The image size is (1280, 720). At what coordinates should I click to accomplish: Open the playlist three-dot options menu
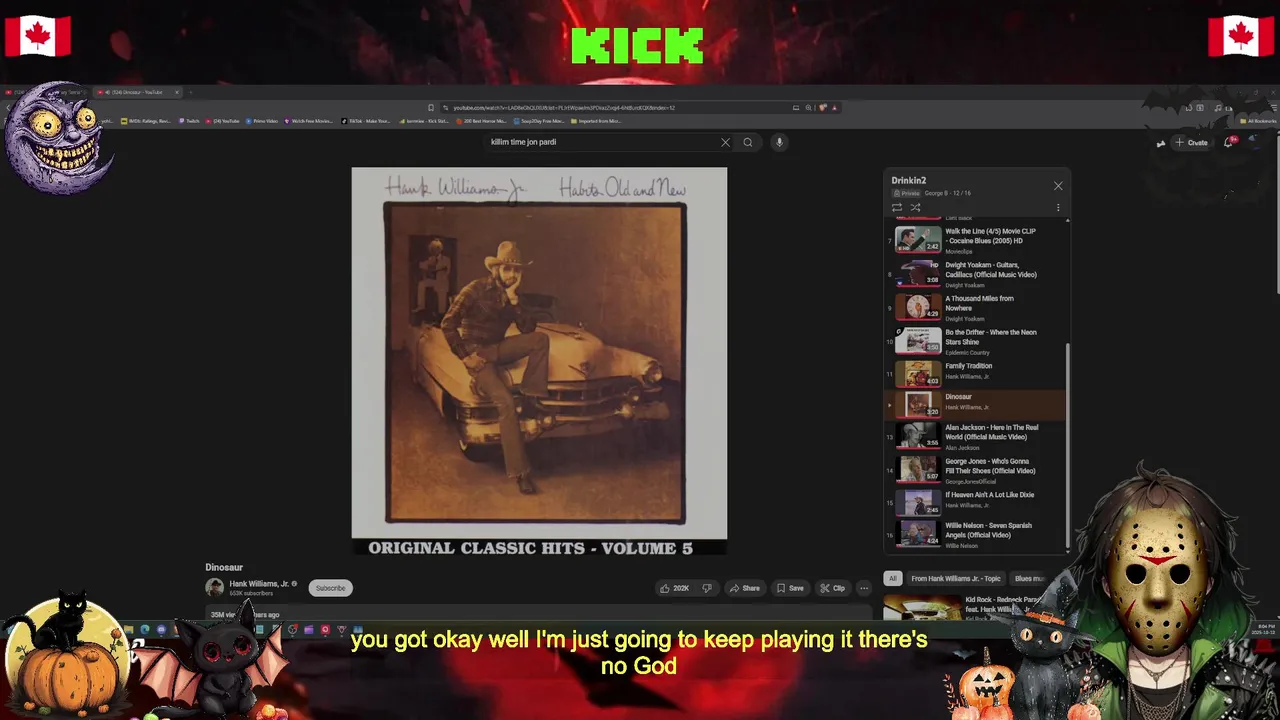point(1058,208)
